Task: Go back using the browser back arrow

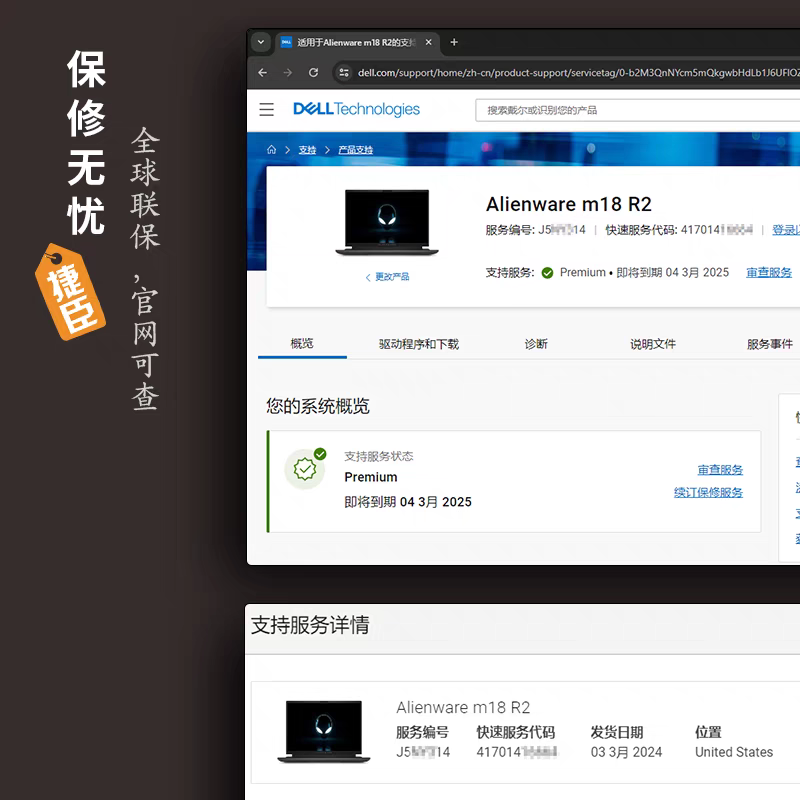Action: point(263,73)
